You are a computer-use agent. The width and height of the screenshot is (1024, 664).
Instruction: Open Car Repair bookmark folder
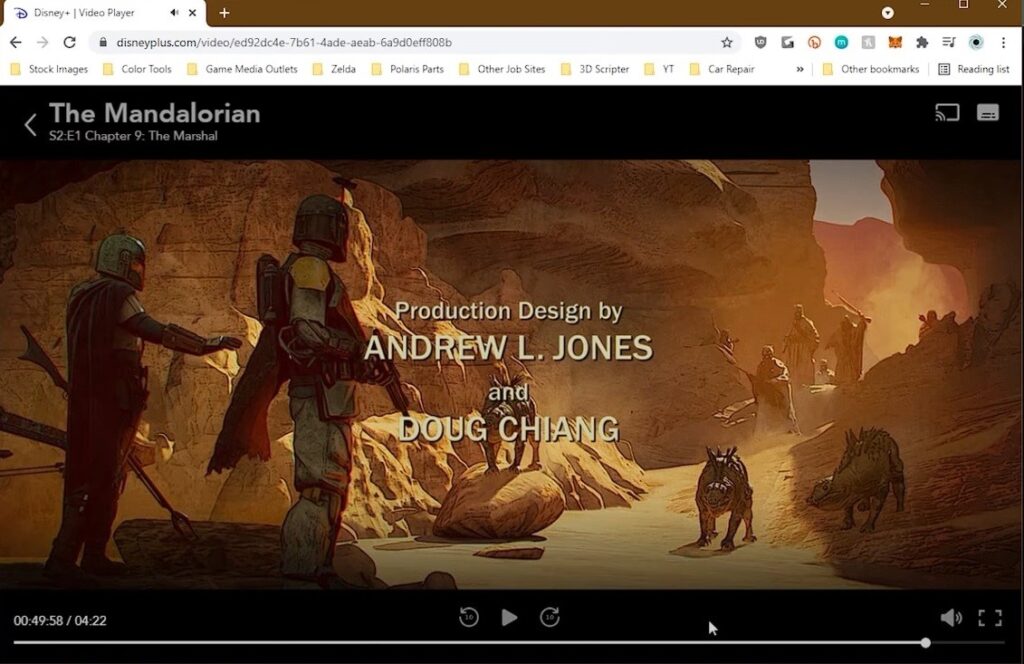(x=722, y=69)
